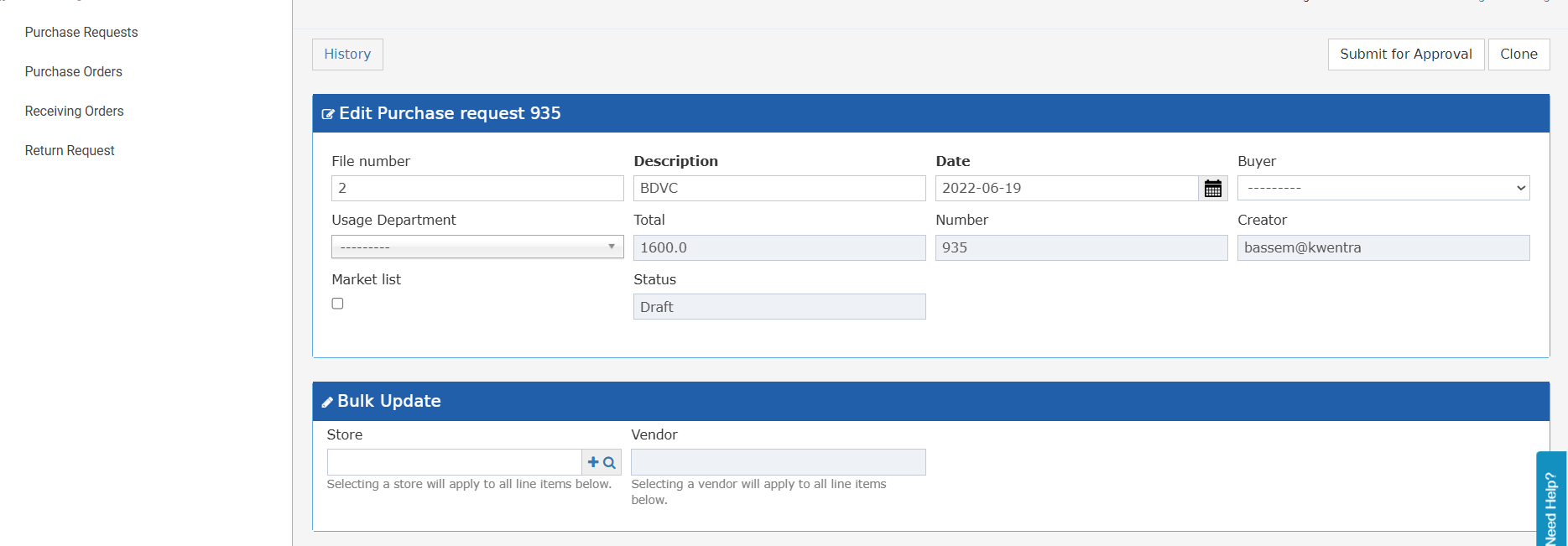Click the Description field containing BDVC
The width and height of the screenshot is (1568, 546).
click(x=779, y=188)
